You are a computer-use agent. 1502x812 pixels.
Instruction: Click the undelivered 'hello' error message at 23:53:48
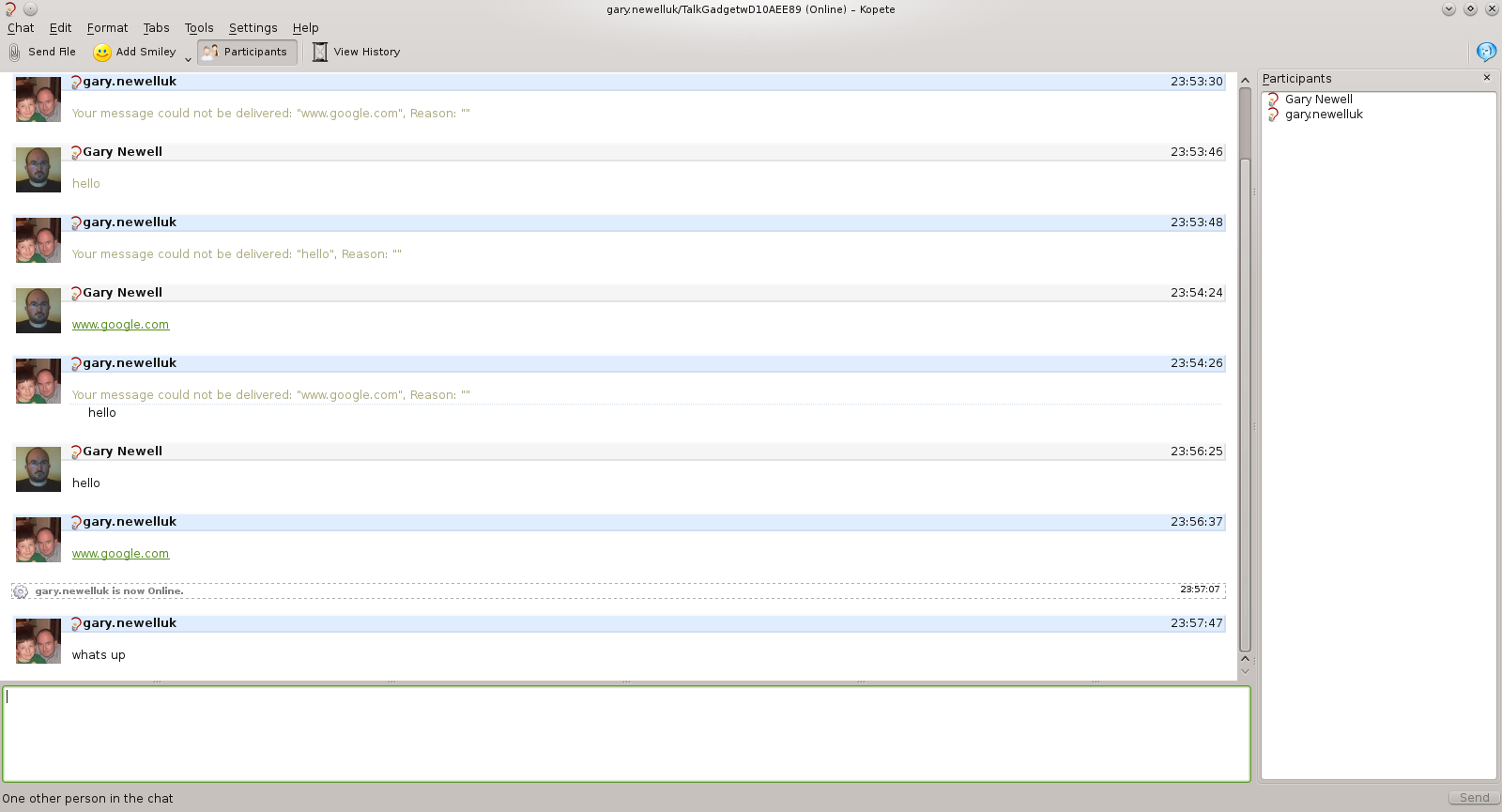(x=237, y=254)
